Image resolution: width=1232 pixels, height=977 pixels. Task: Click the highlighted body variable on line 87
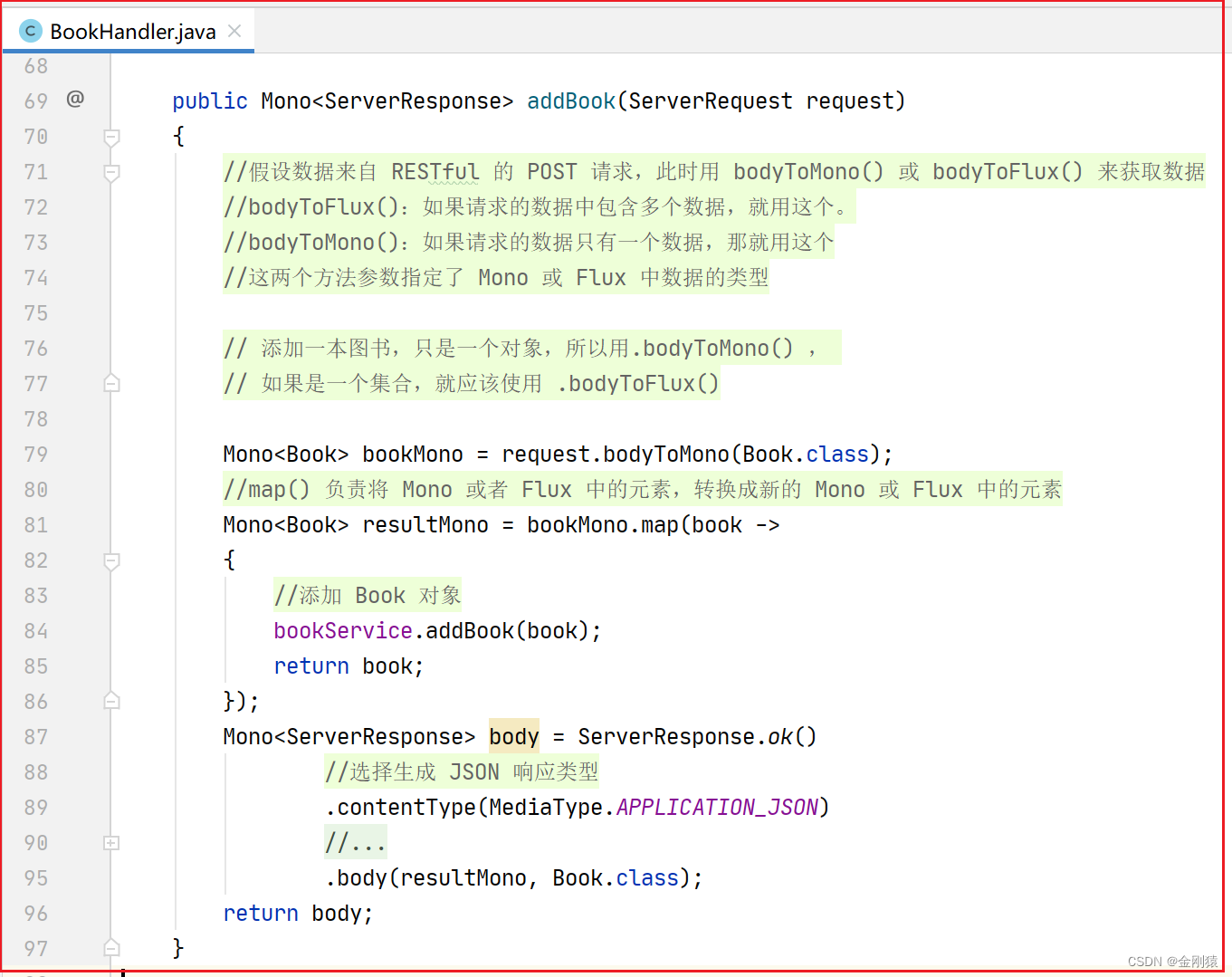pos(514,737)
